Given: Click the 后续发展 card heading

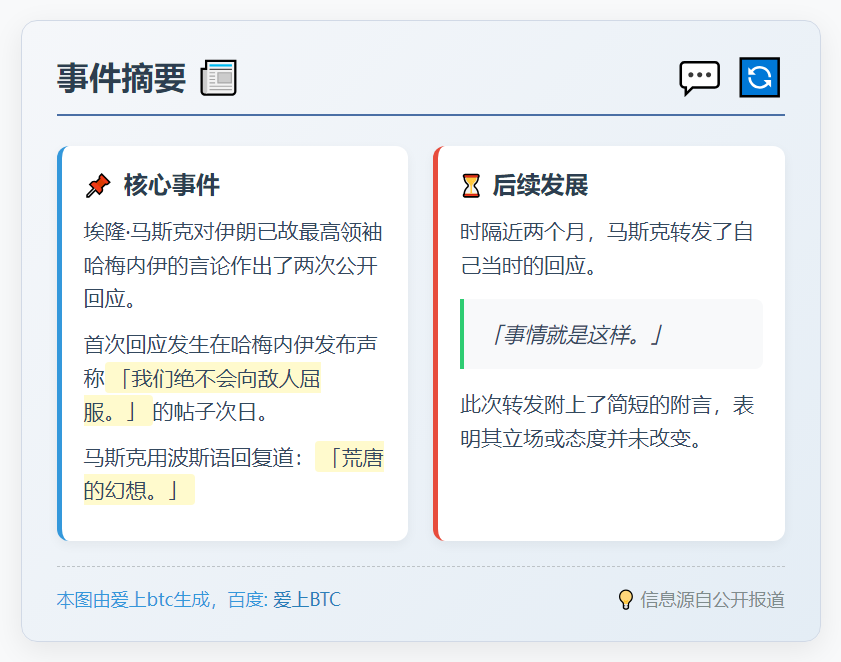Looking at the screenshot, I should click(541, 185).
